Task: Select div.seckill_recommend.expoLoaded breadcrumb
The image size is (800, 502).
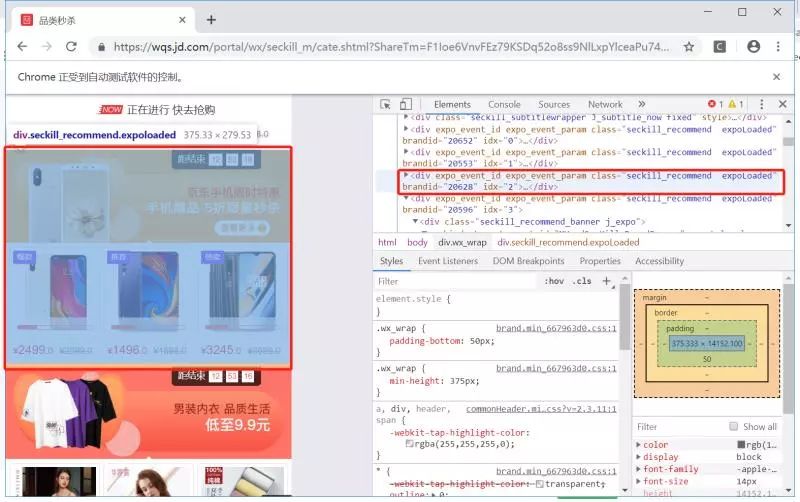Action: click(568, 242)
